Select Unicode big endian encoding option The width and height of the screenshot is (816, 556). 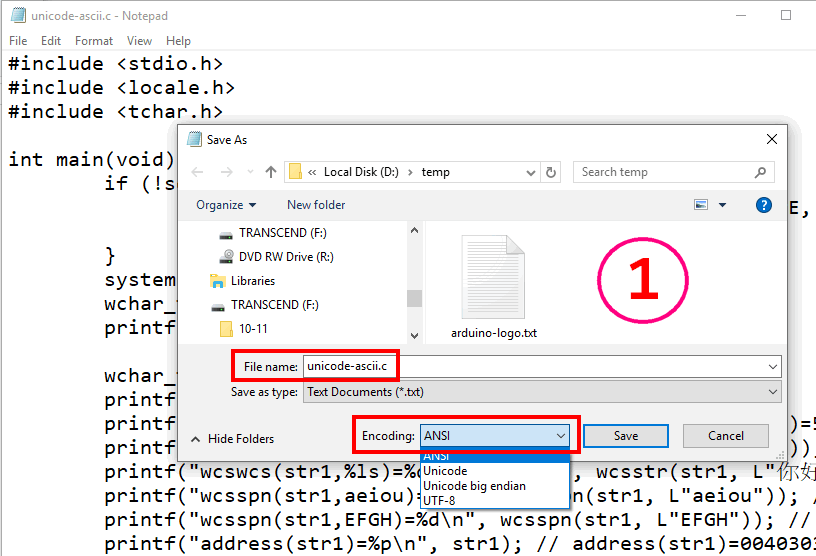pos(474,486)
